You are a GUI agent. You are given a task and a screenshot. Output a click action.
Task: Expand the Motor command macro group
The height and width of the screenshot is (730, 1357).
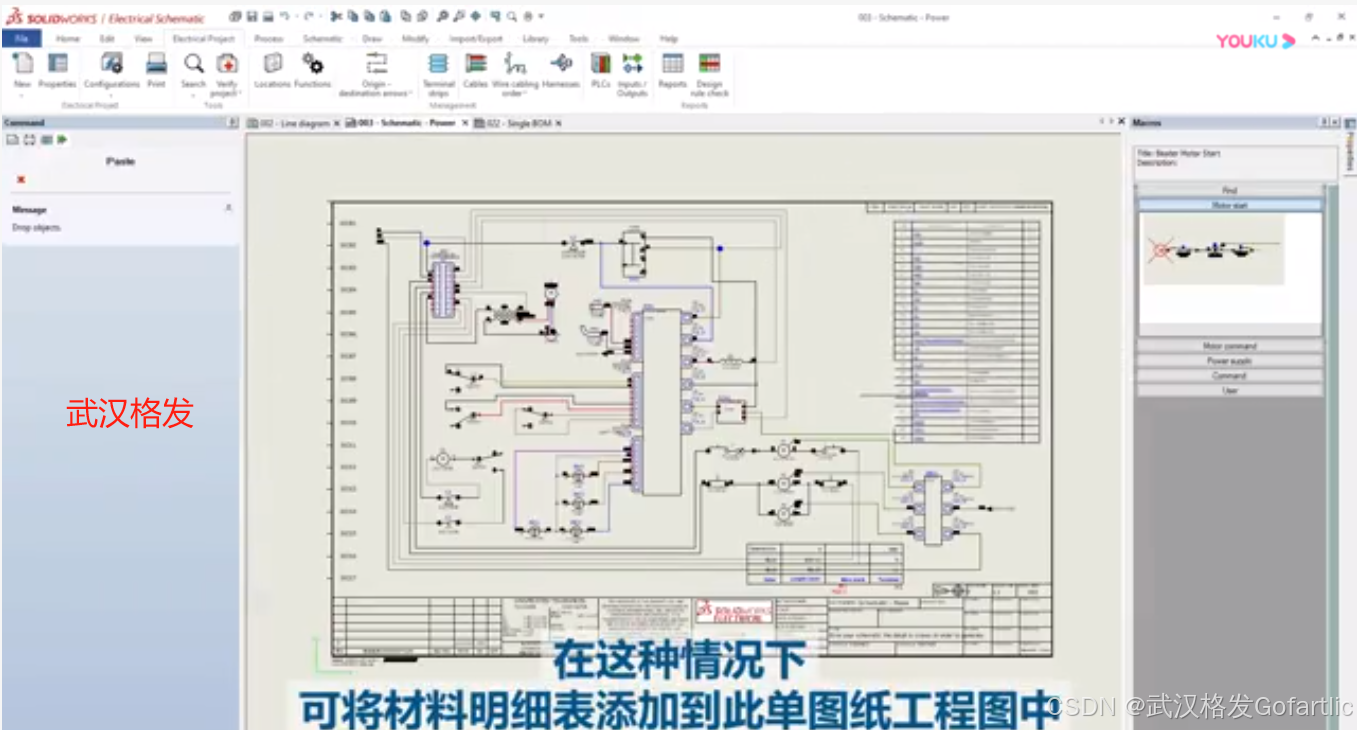click(x=1229, y=345)
